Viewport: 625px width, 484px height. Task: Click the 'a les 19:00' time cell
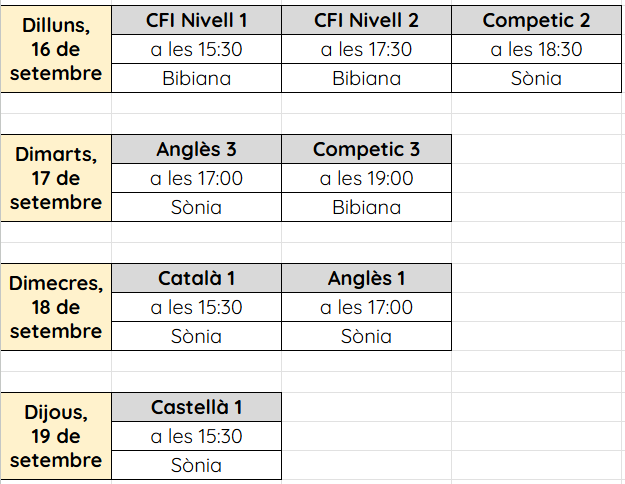[x=366, y=178]
